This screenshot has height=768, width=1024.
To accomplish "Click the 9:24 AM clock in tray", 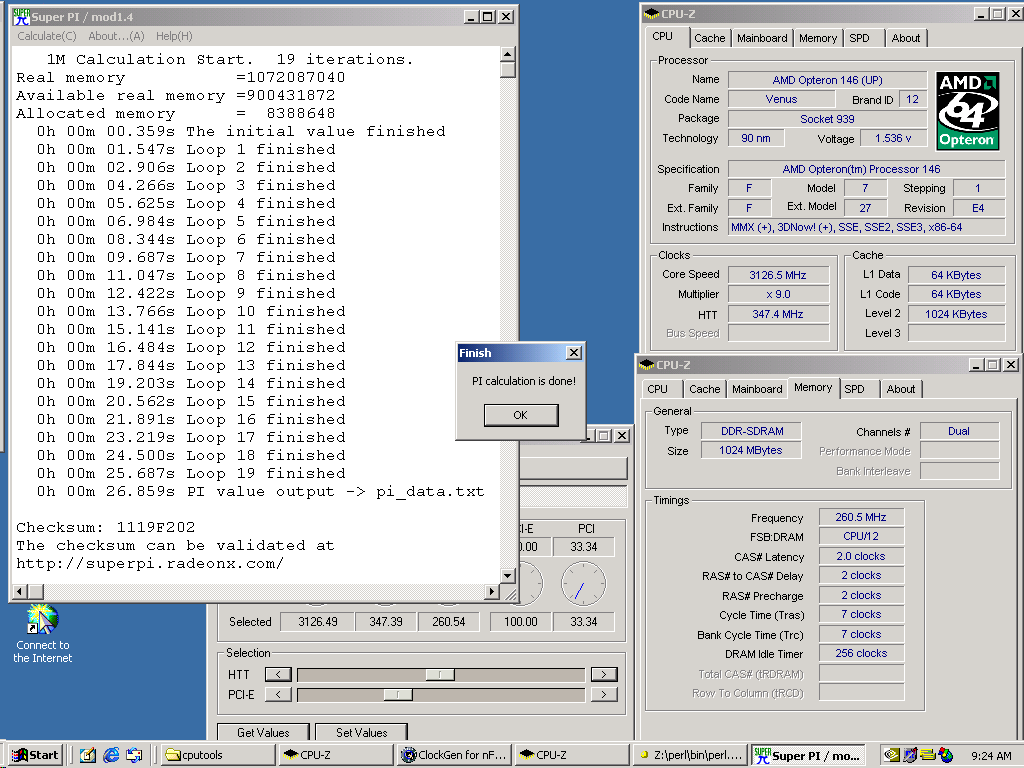I will [x=991, y=756].
